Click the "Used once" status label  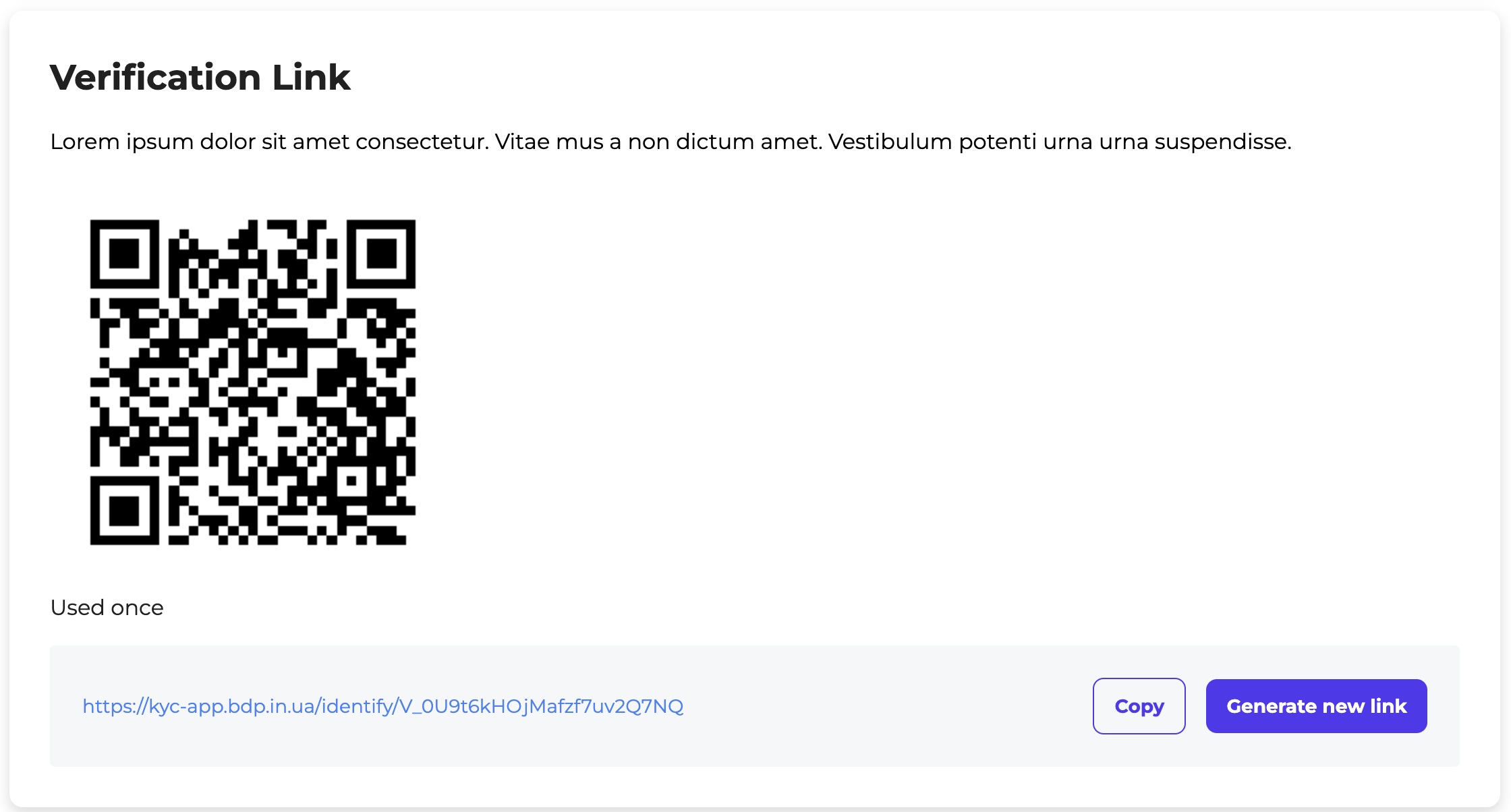pos(107,608)
